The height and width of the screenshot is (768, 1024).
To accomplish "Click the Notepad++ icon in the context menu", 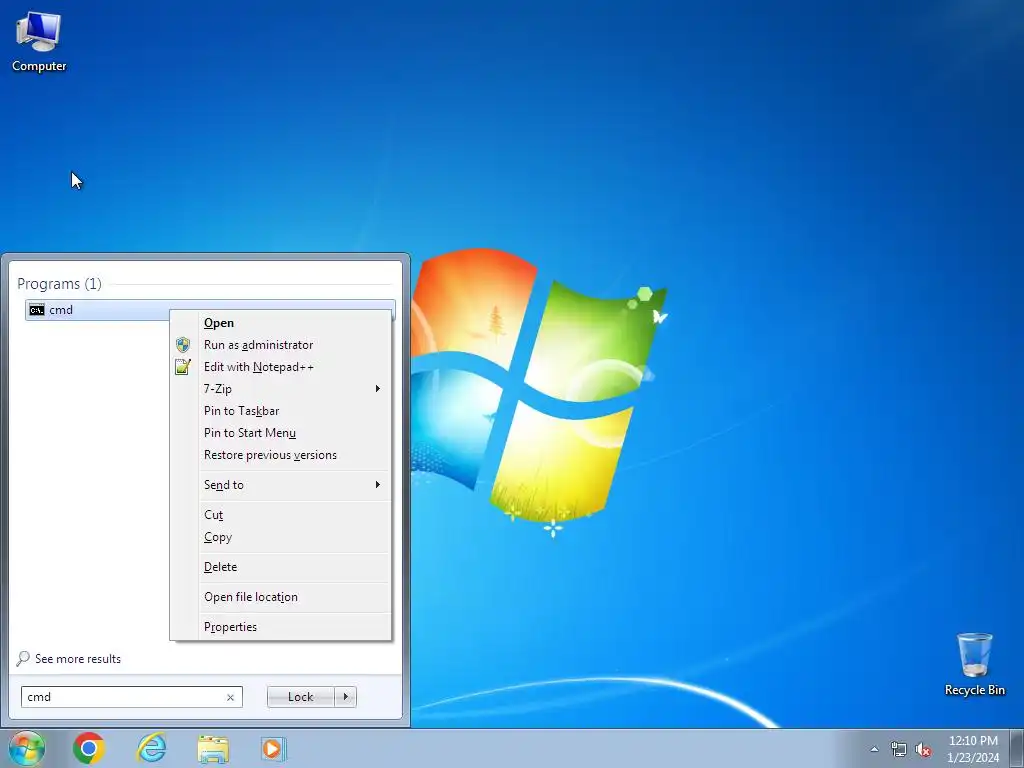I will [x=183, y=367].
